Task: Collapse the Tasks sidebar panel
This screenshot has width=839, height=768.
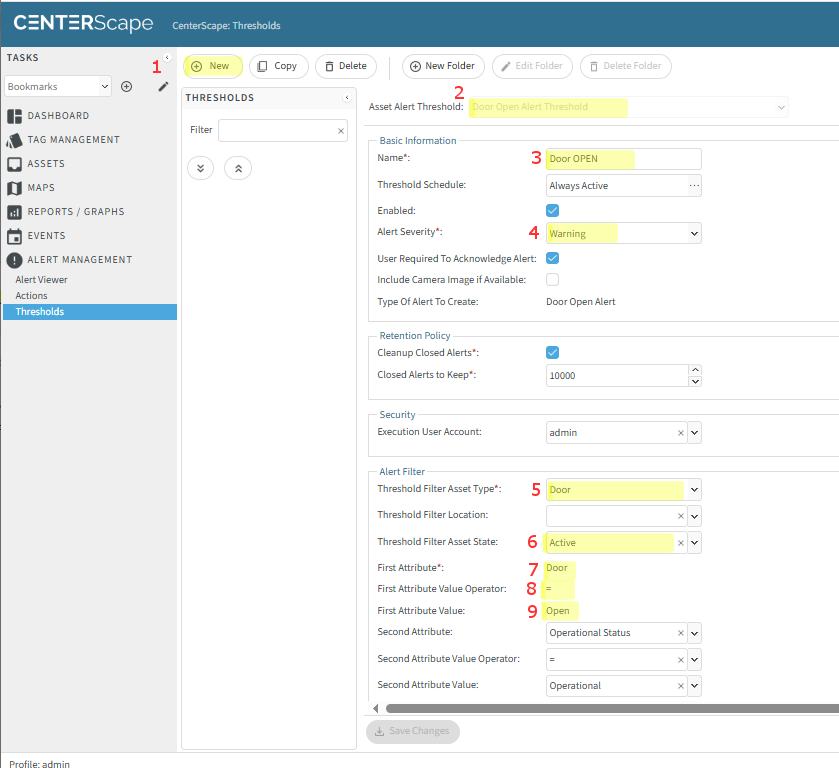Action: coord(167,58)
